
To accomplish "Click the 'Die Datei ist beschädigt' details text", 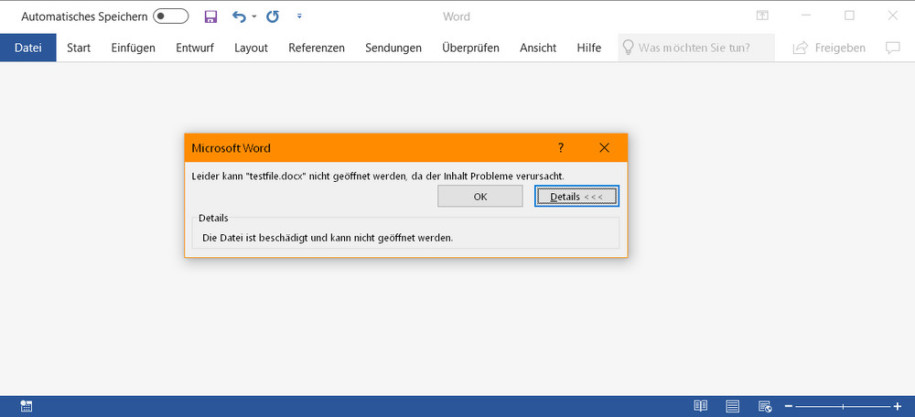I will (327, 238).
